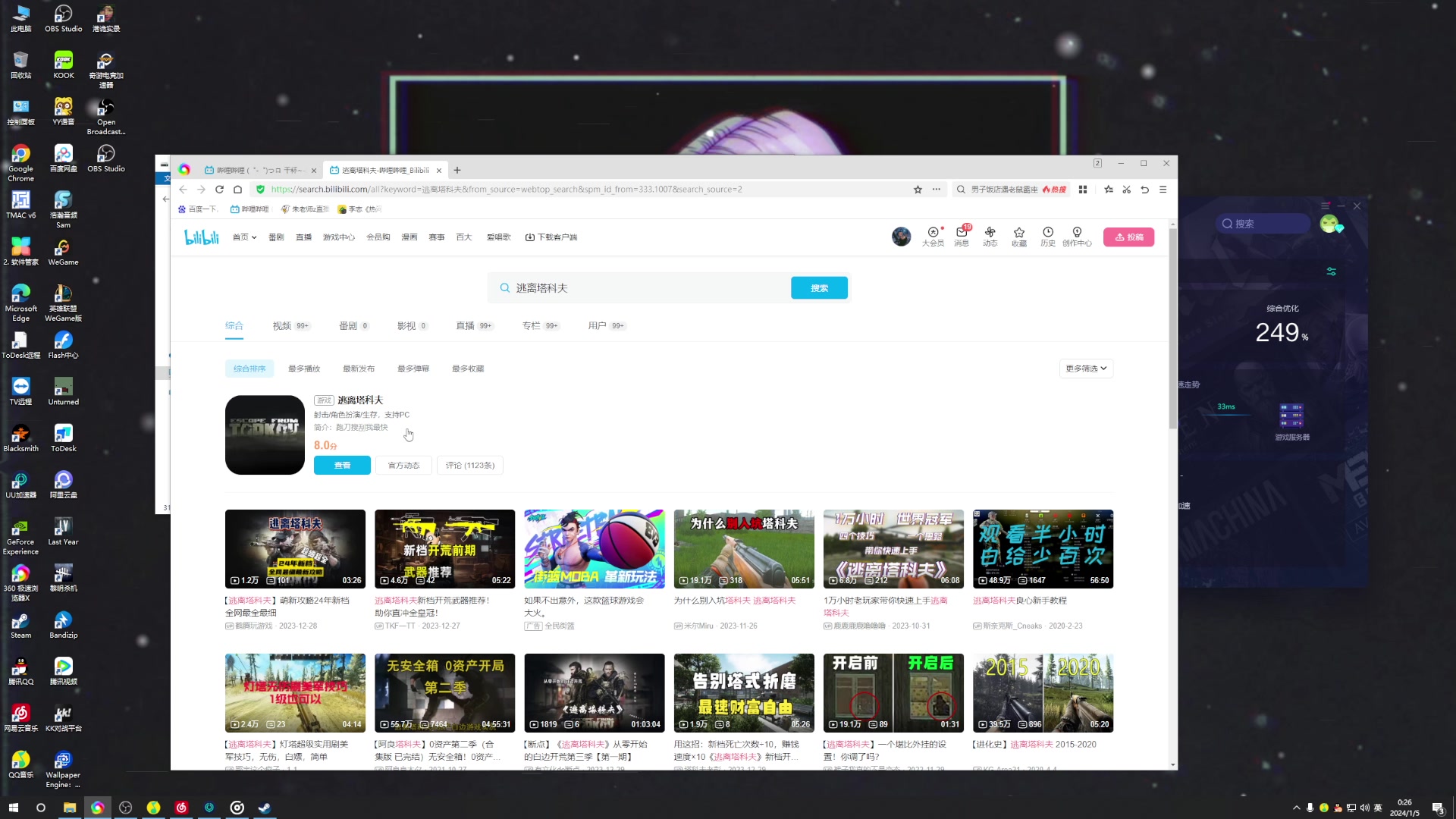1456x819 pixels.
Task: Sort results by 最多播放
Action: coord(304,369)
